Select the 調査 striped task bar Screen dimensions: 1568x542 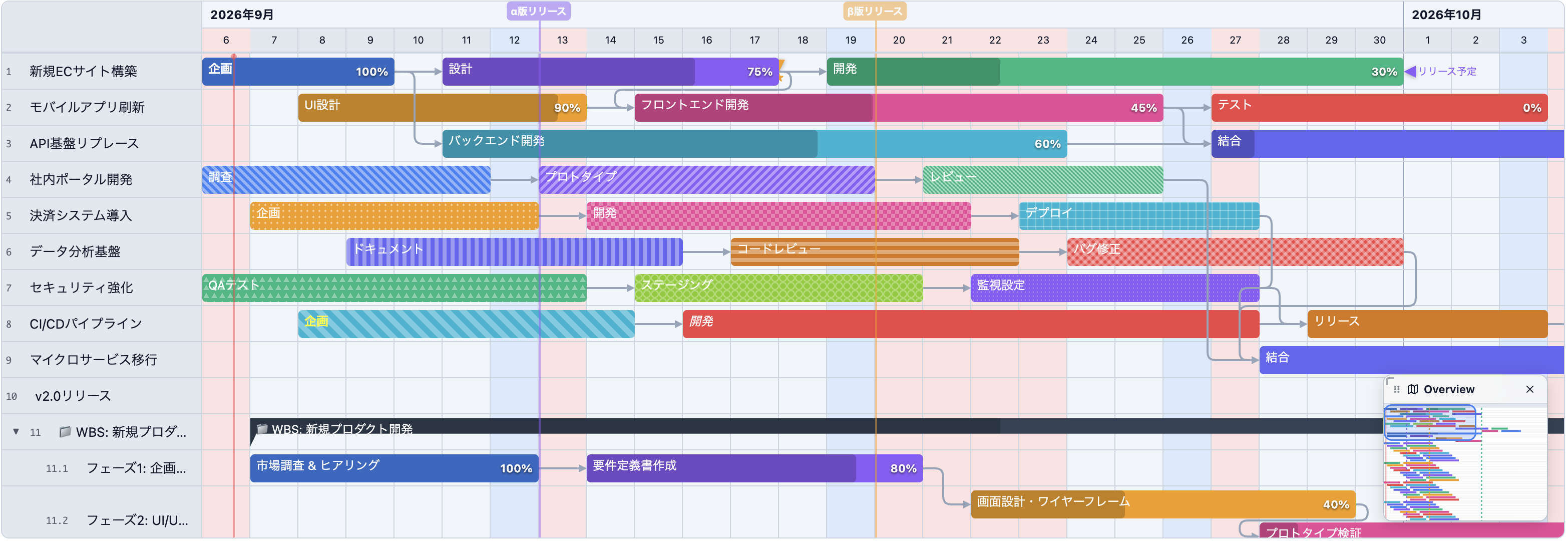click(346, 180)
